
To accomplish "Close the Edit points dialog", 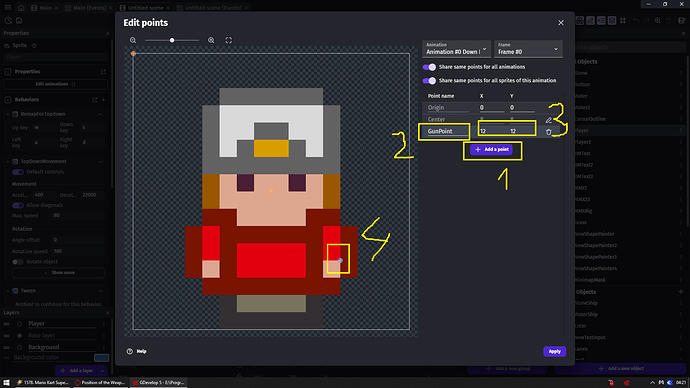I will (561, 22).
